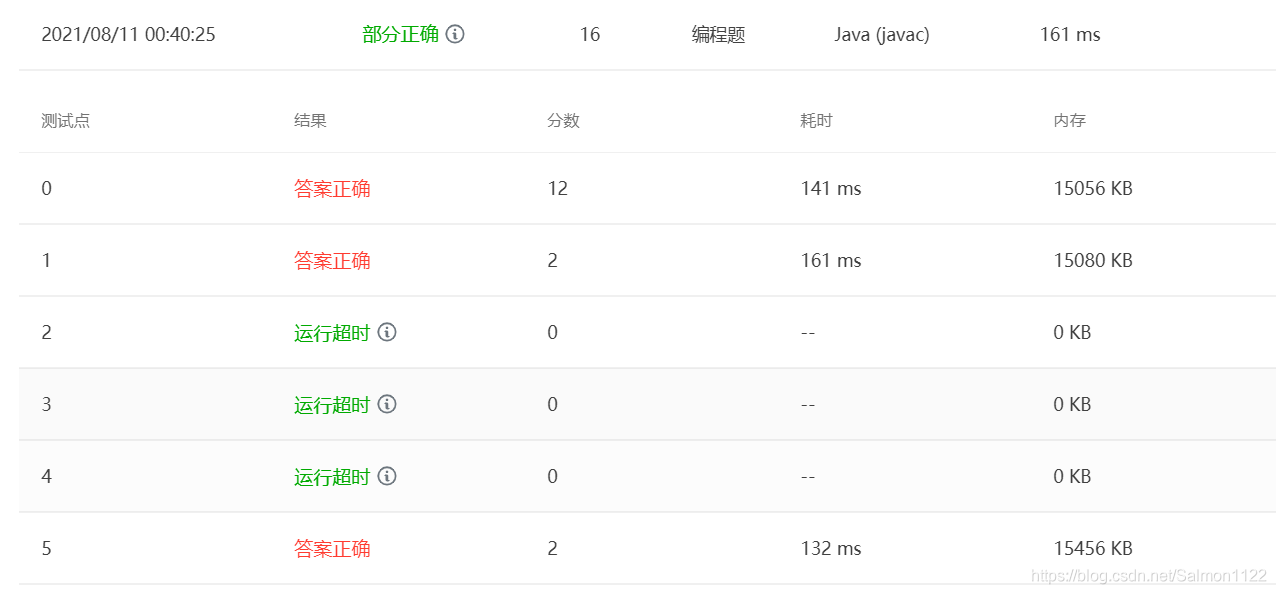Click the 编程题 problem type label
1276x594 pixels.
coord(719,34)
